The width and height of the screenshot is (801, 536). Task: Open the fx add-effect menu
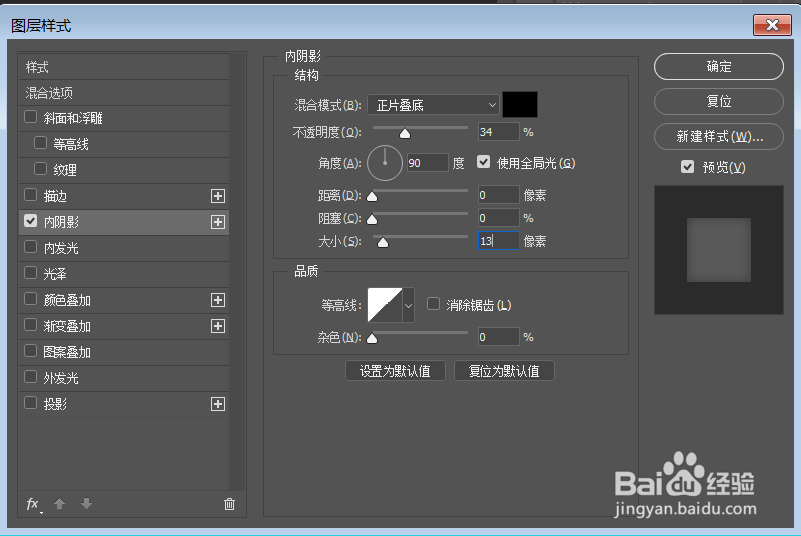(x=34, y=504)
